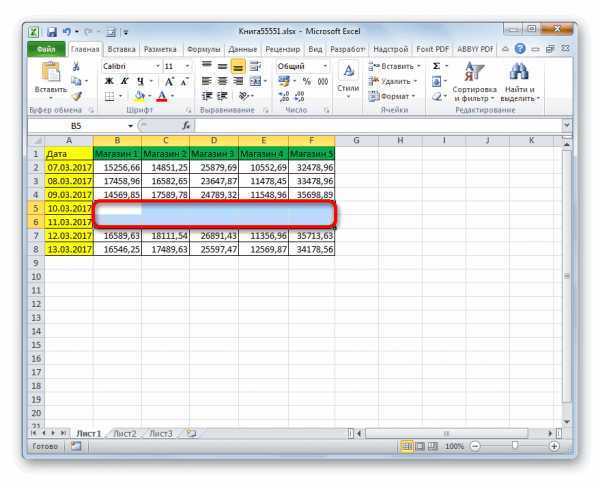Image resolution: width=600 pixels, height=481 pixels.
Task: Open Sort and Filter tool
Action: point(474,82)
